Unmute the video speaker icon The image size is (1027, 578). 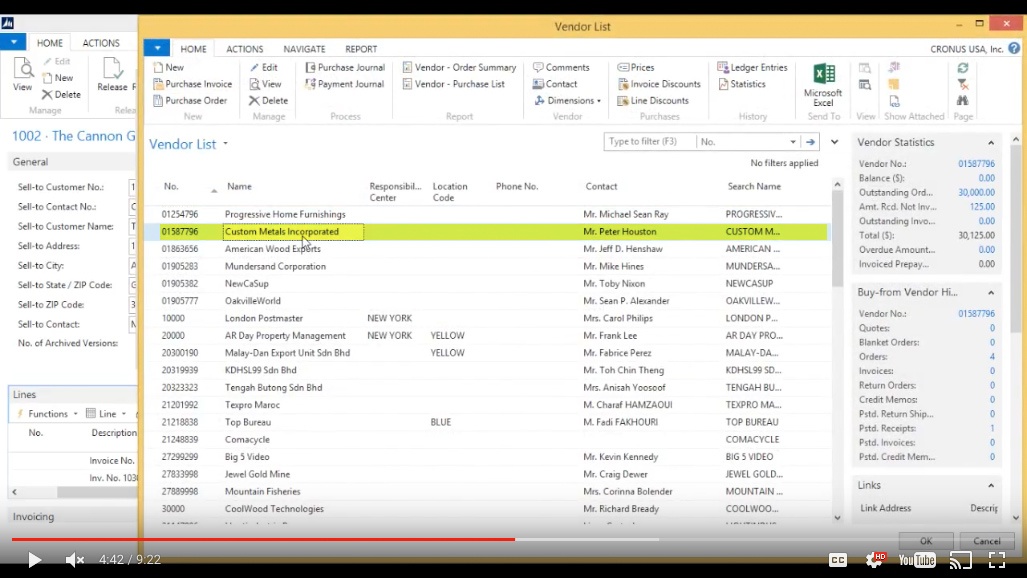[75, 560]
